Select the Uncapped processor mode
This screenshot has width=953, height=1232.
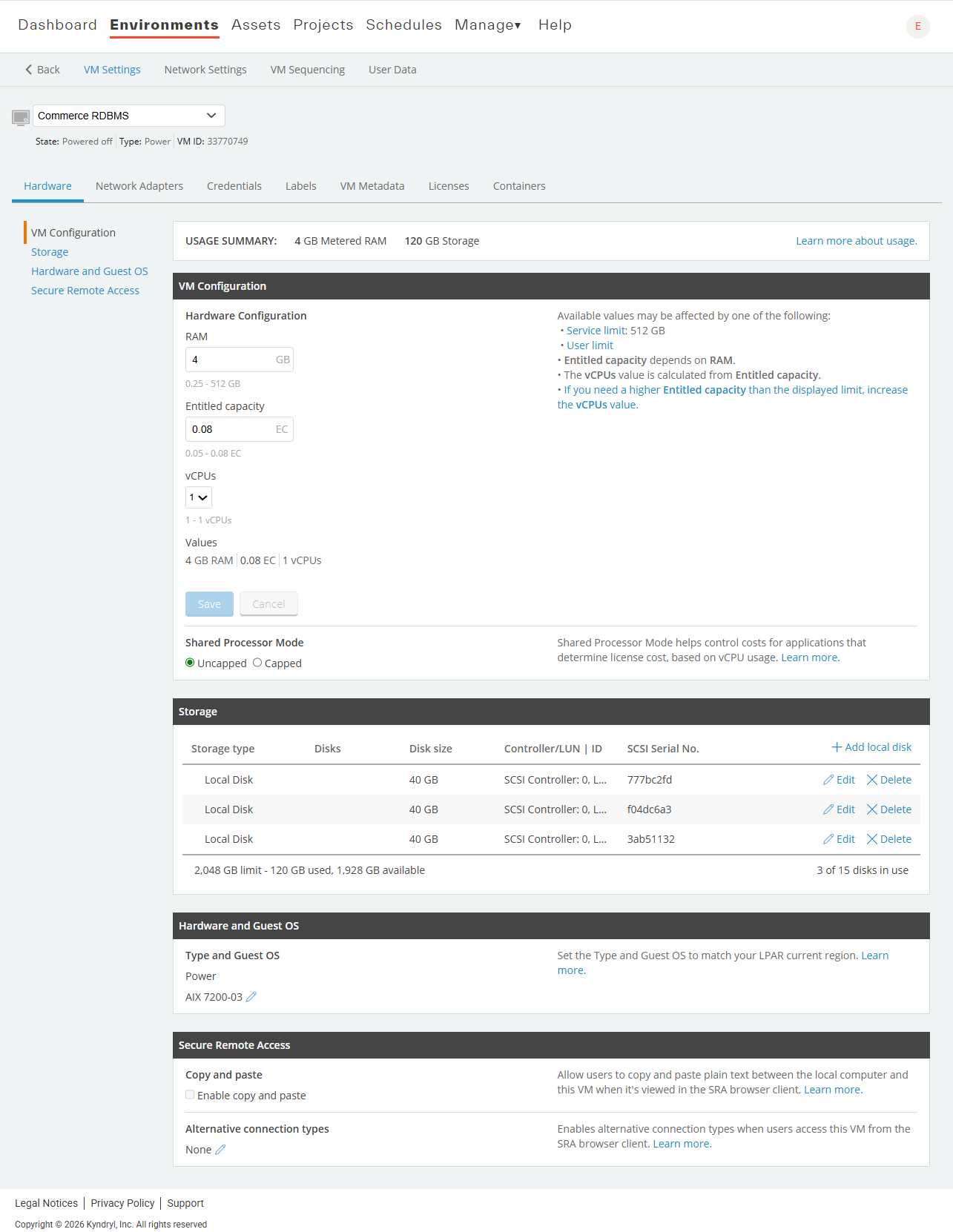click(x=190, y=663)
